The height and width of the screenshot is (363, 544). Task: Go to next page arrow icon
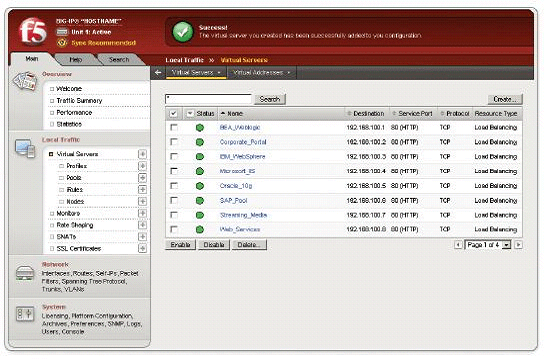pyautogui.click(x=518, y=245)
